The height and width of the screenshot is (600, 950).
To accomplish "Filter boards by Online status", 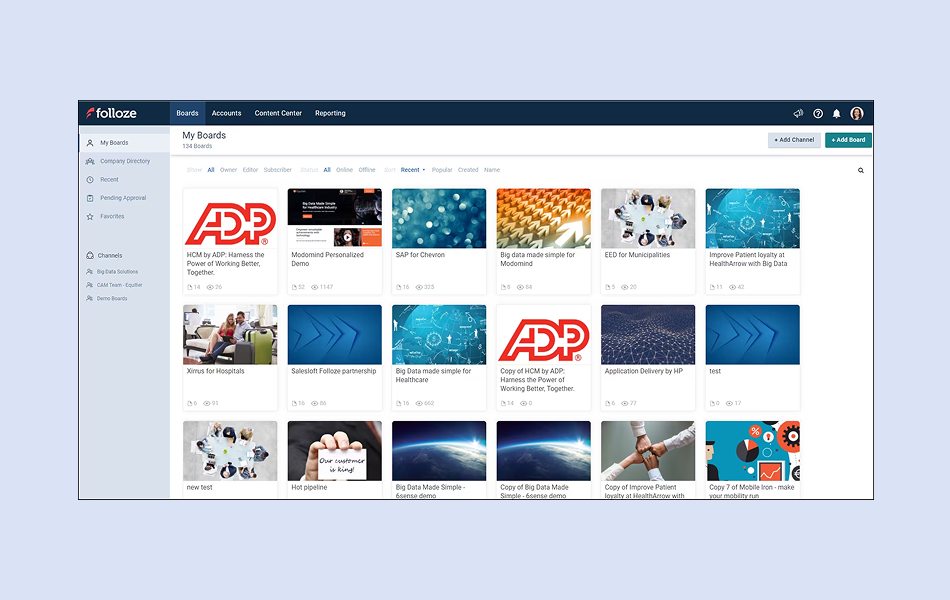I will coord(344,170).
